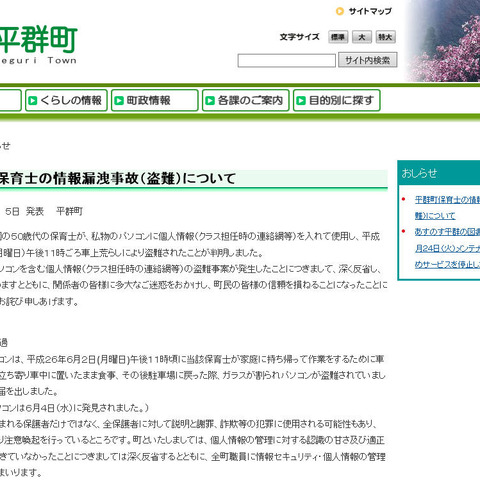Focus the site search input field
Image resolution: width=480 pixels, height=480 pixels.
(x=286, y=61)
